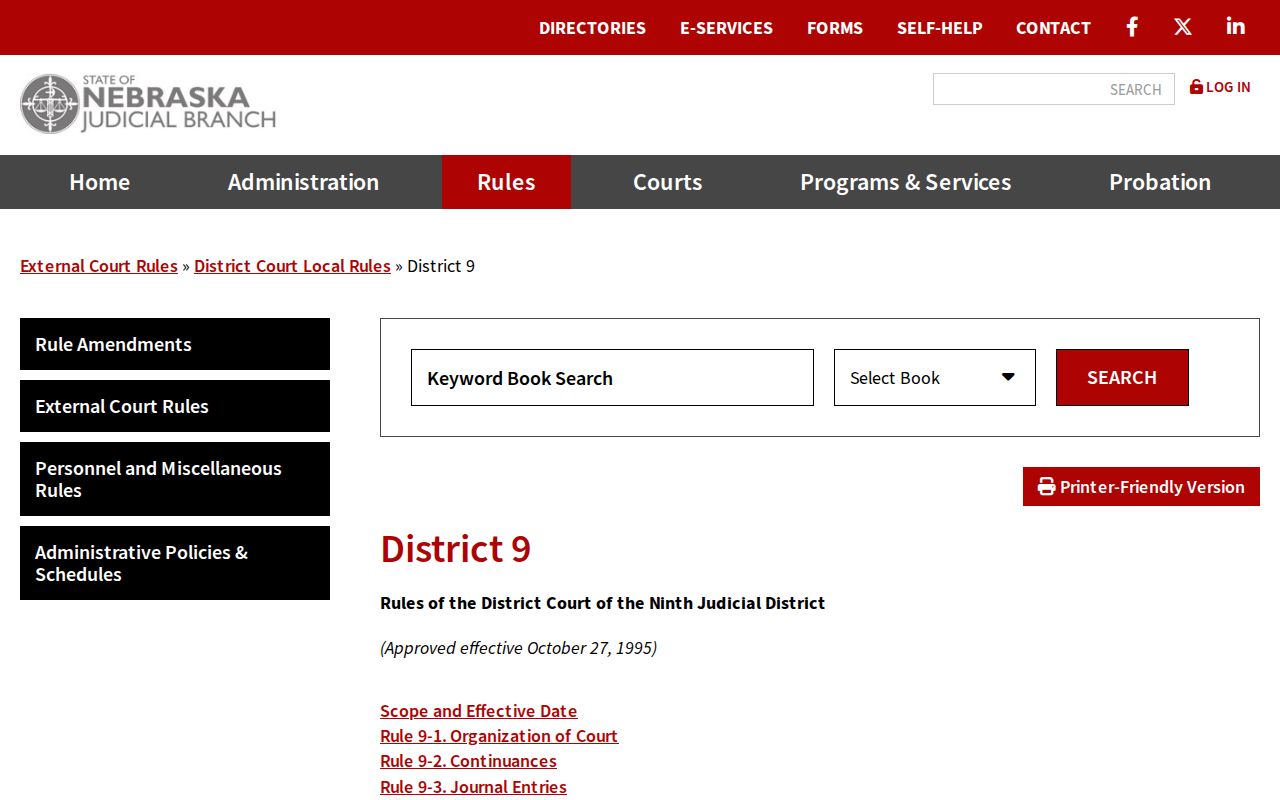Open the Scope and Effective Date link
The height and width of the screenshot is (800, 1280).
(479, 711)
